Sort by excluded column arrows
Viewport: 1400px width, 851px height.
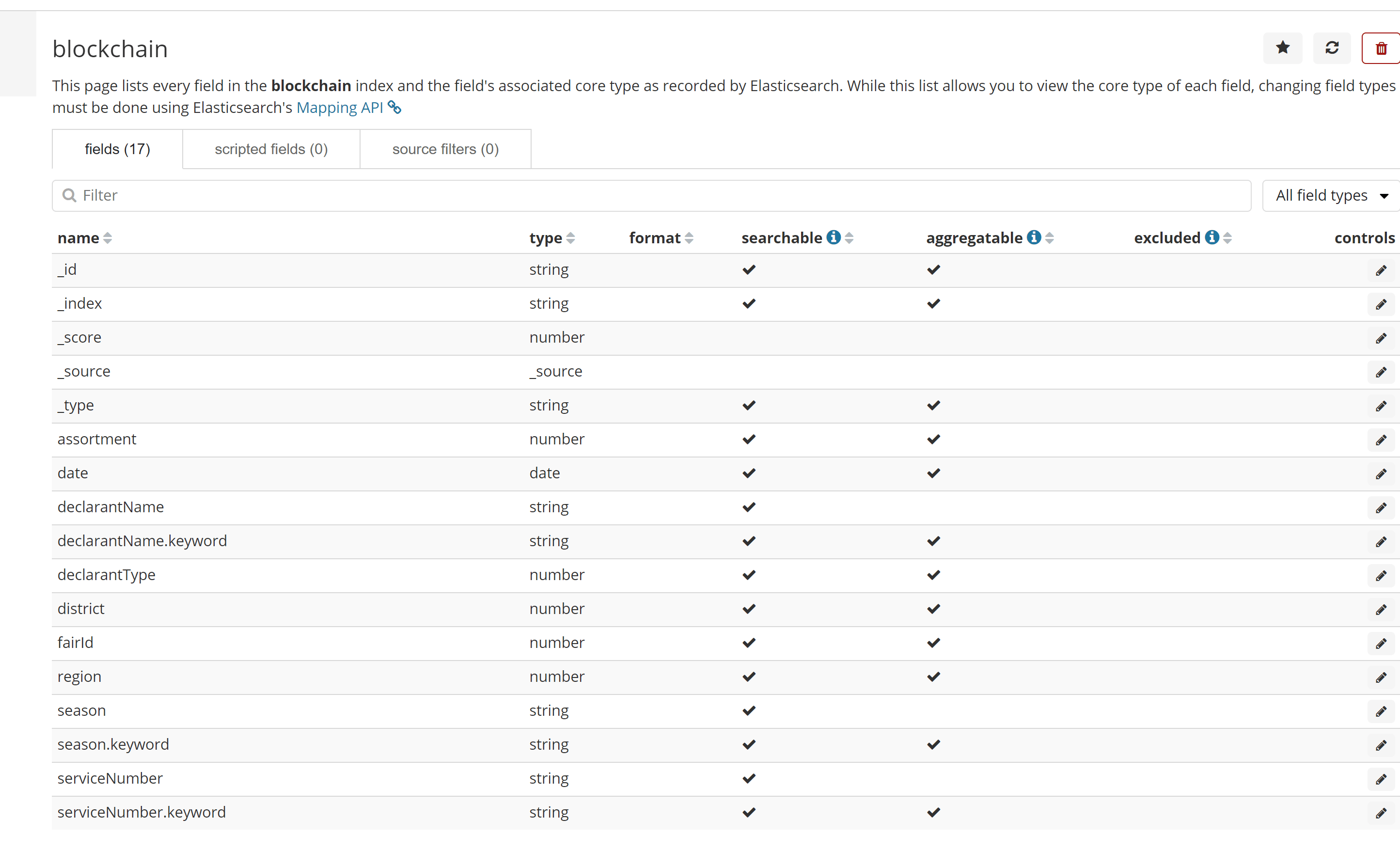[x=1227, y=238]
